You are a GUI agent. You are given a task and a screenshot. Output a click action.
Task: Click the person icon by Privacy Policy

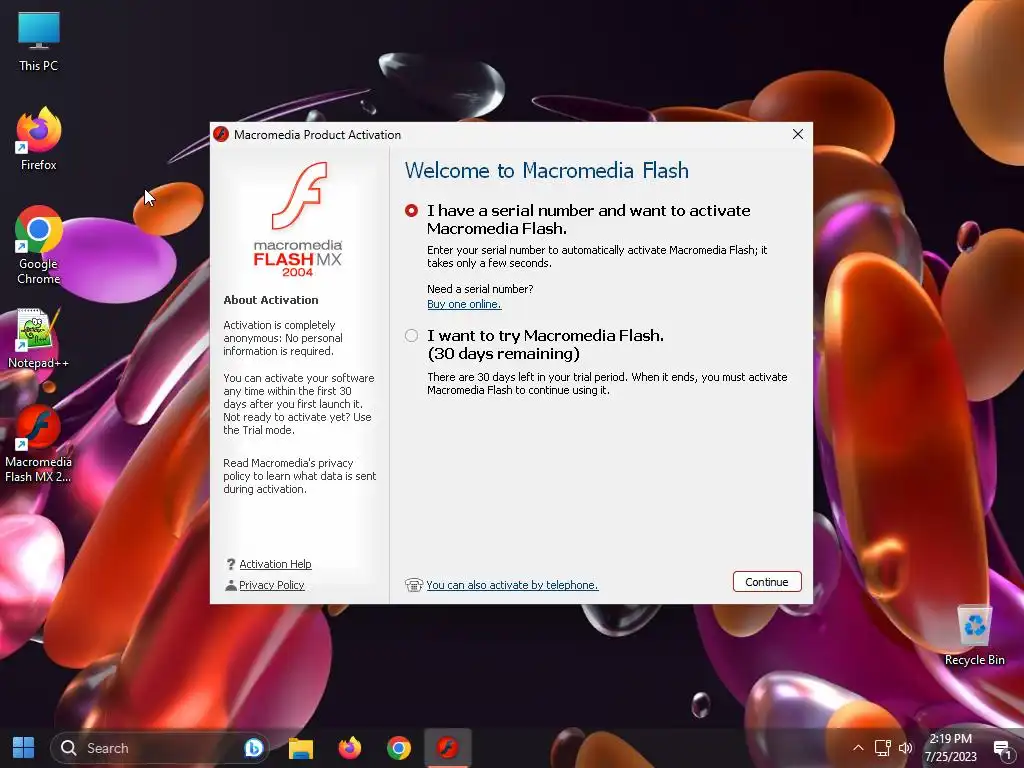[231, 585]
